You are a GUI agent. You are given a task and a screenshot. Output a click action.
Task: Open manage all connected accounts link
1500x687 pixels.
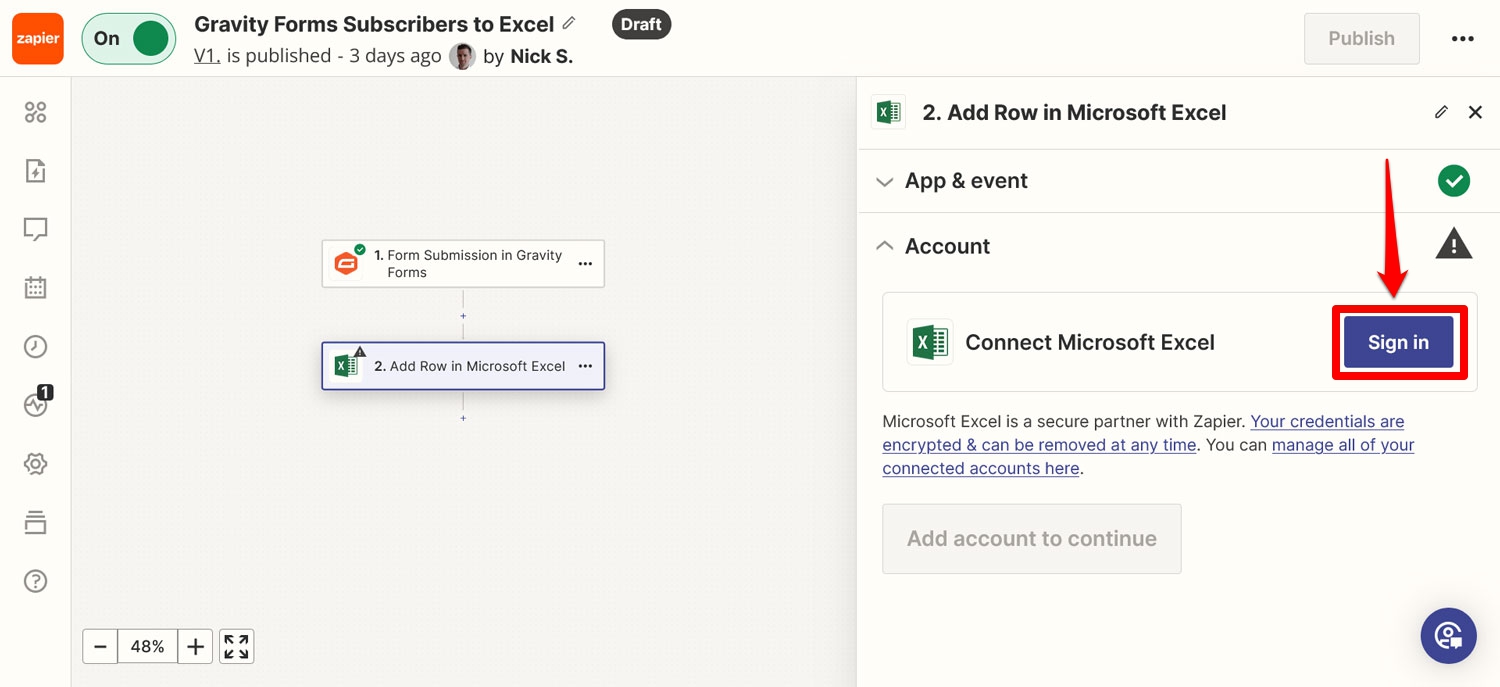[1148, 456]
